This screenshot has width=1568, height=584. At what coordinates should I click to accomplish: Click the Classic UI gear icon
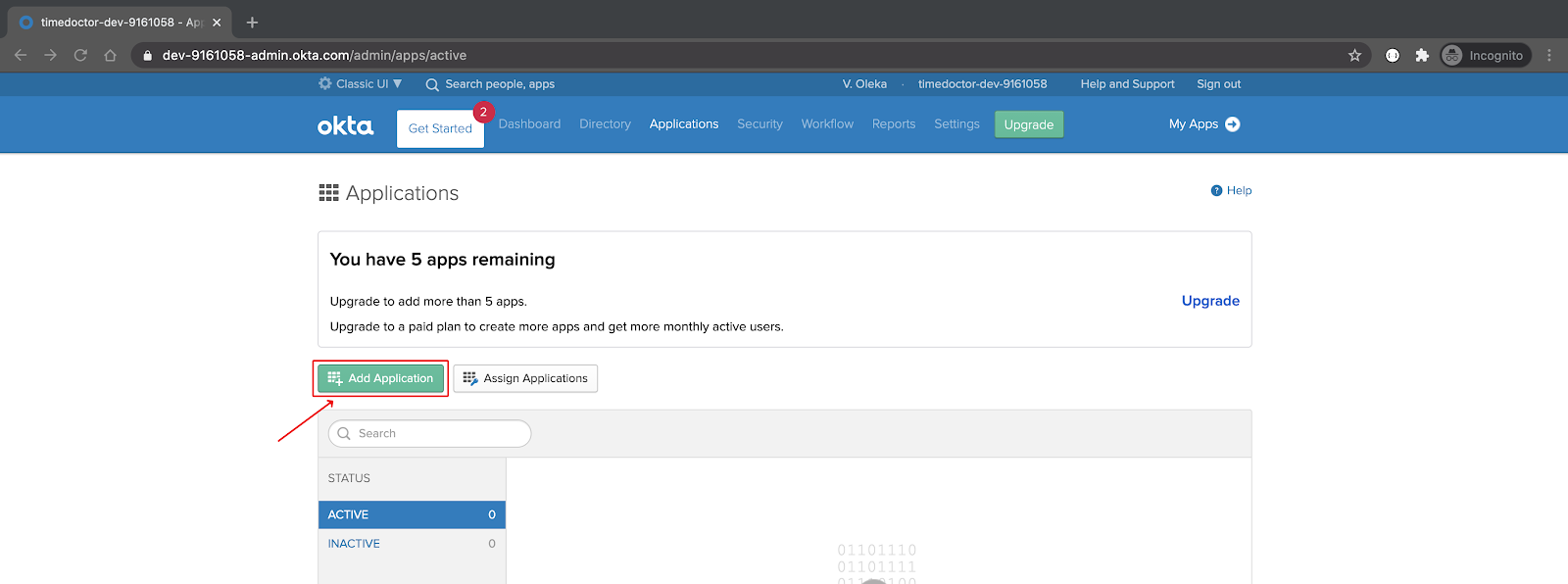(325, 84)
